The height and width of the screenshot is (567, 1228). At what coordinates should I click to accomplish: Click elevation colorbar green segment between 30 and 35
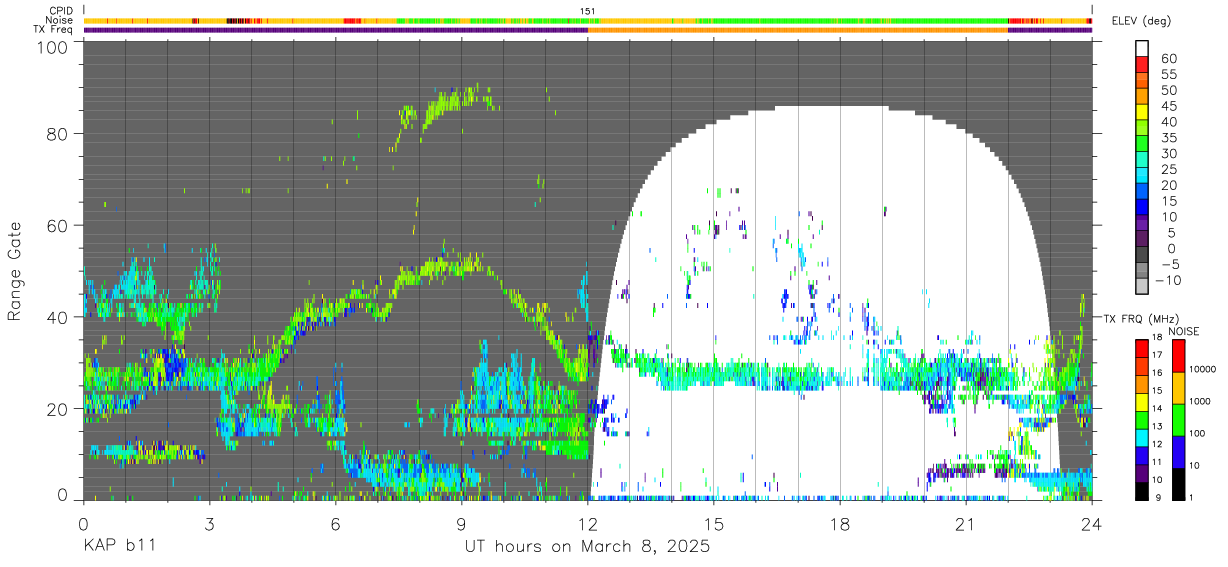(x=1142, y=145)
